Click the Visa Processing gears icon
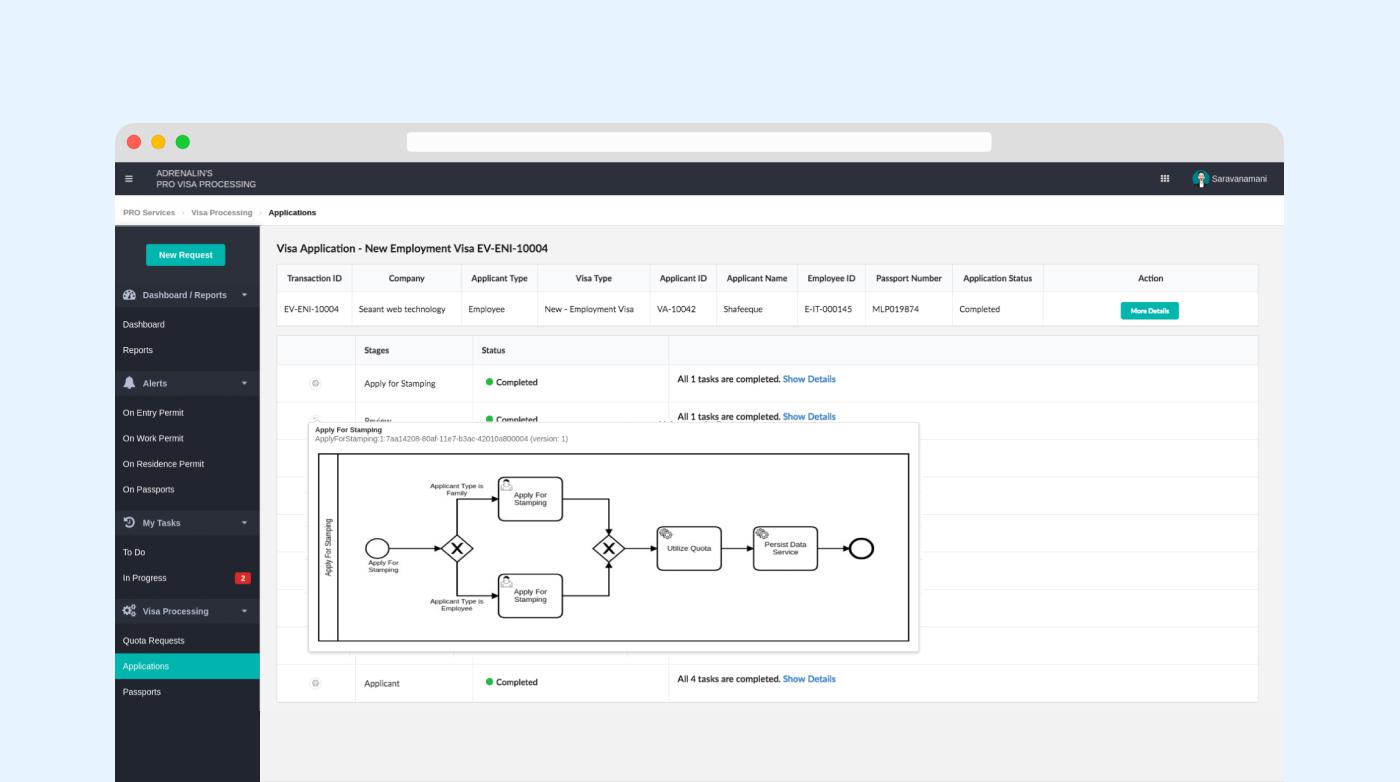The height and width of the screenshot is (782, 1400). coord(129,611)
